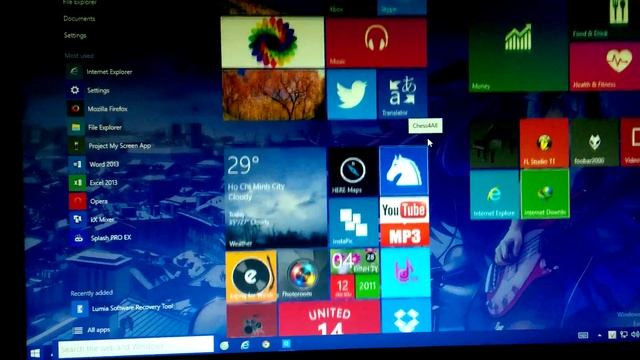The height and width of the screenshot is (360, 640).
Task: Open the Dropbox tile
Action: pyautogui.click(x=406, y=316)
